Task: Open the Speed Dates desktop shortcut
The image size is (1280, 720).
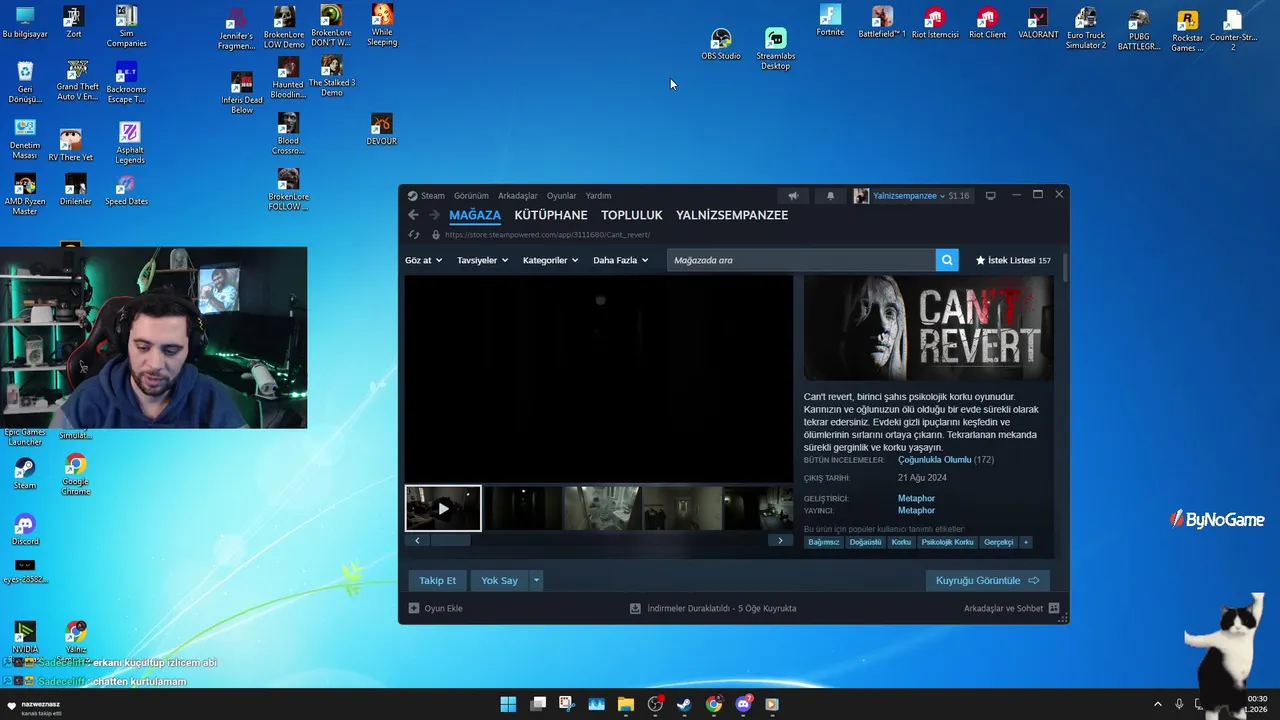Action: 126,190
